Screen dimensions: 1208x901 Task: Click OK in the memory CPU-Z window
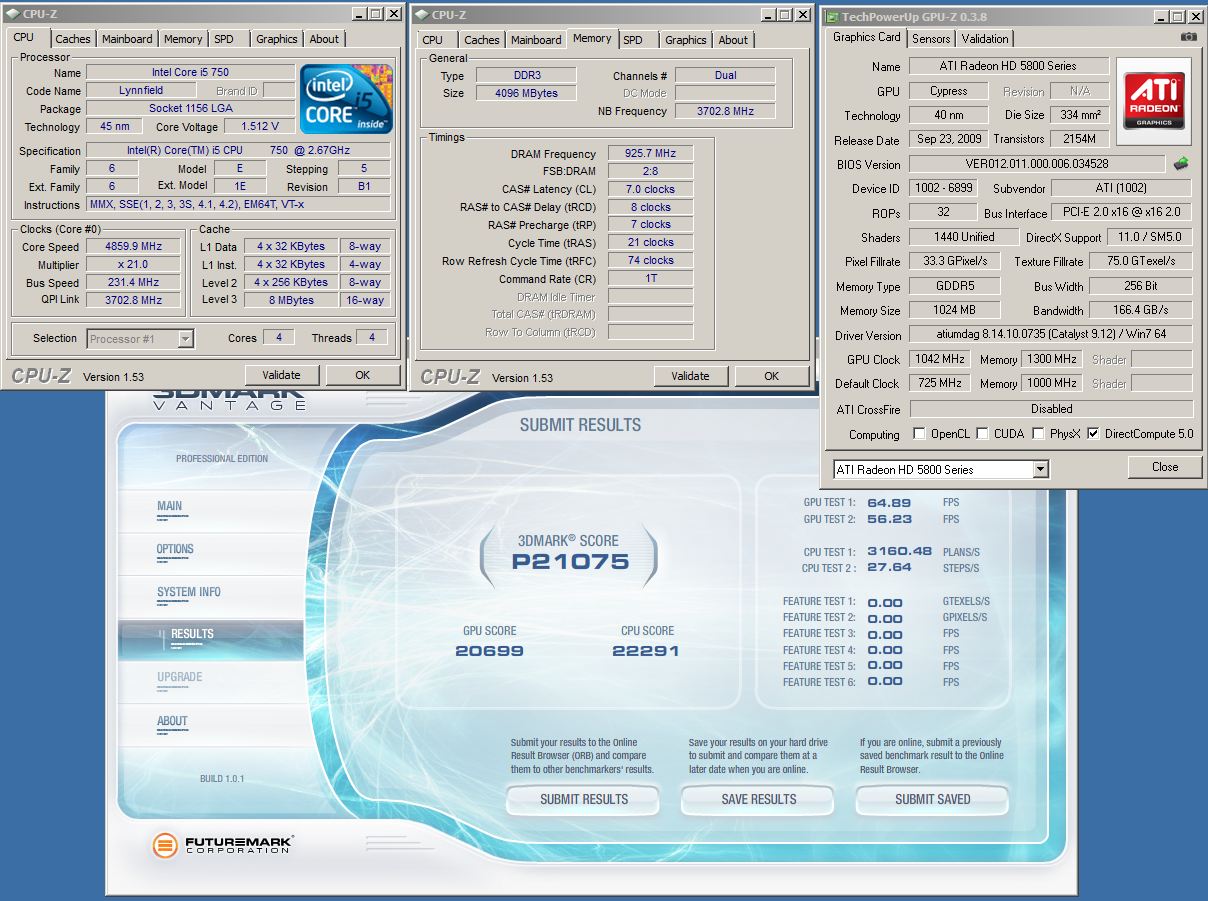[x=771, y=376]
